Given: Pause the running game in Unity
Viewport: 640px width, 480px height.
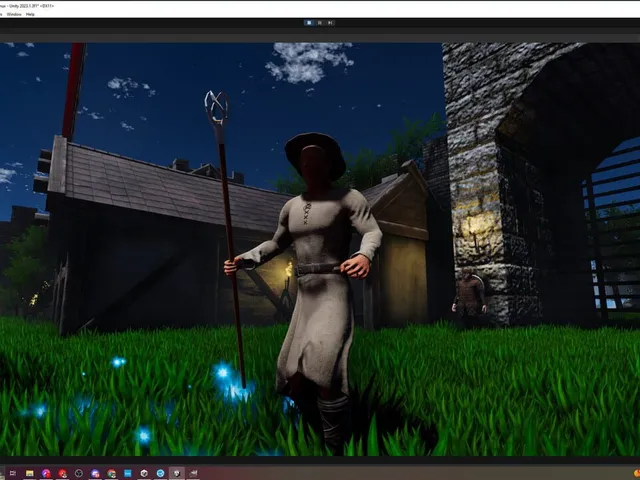Looking at the screenshot, I should click(320, 23).
